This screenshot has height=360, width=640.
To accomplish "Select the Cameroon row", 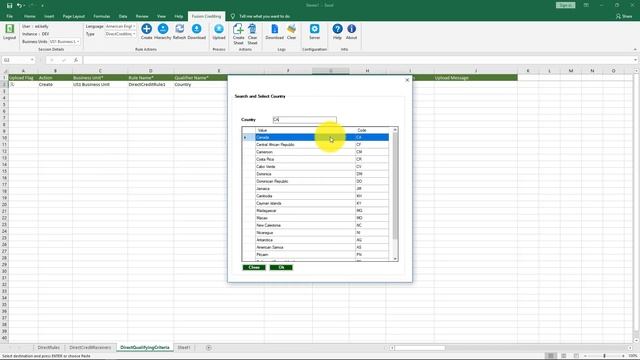I will [x=316, y=152].
